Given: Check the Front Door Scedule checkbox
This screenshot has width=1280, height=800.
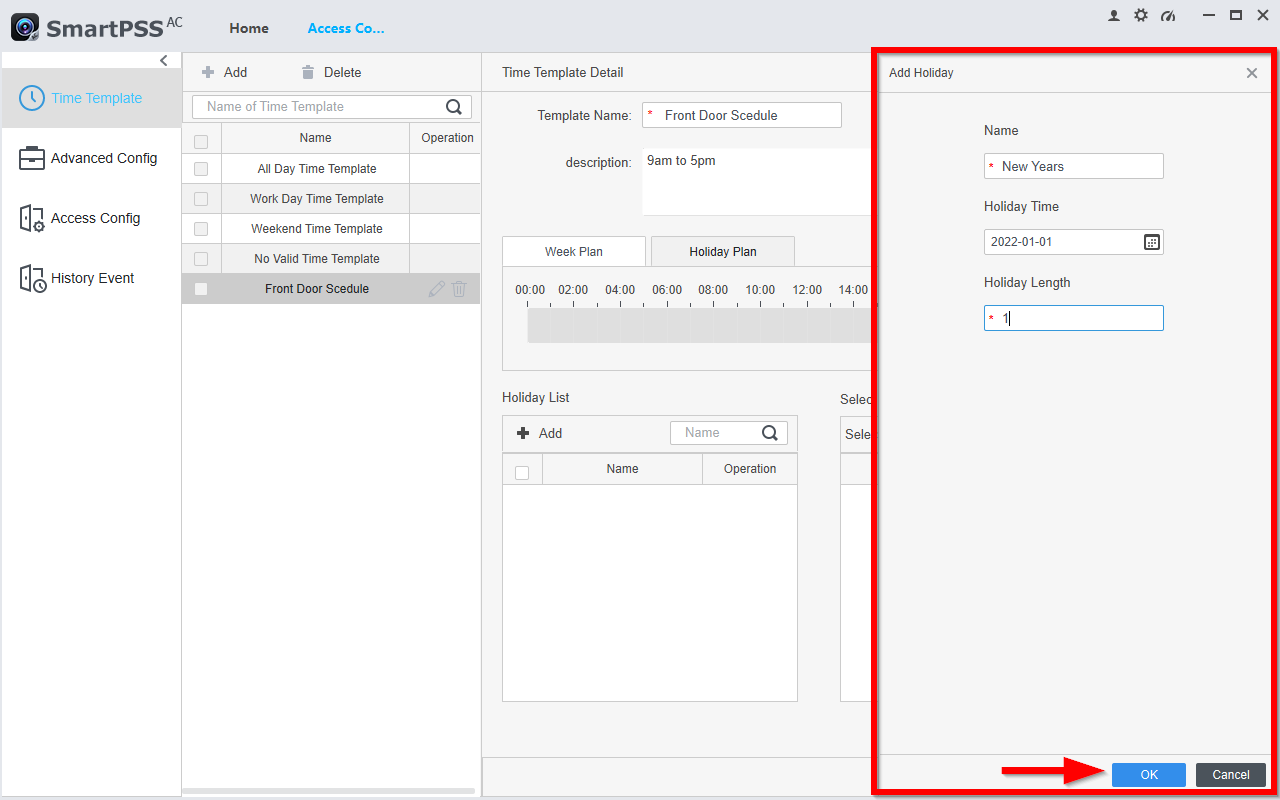Looking at the screenshot, I should point(201,289).
